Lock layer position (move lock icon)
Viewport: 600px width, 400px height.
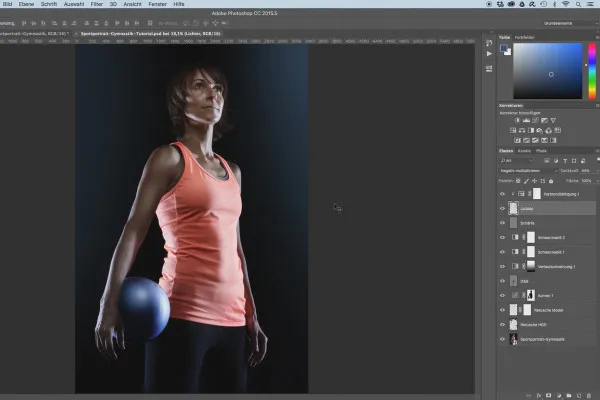[535, 181]
